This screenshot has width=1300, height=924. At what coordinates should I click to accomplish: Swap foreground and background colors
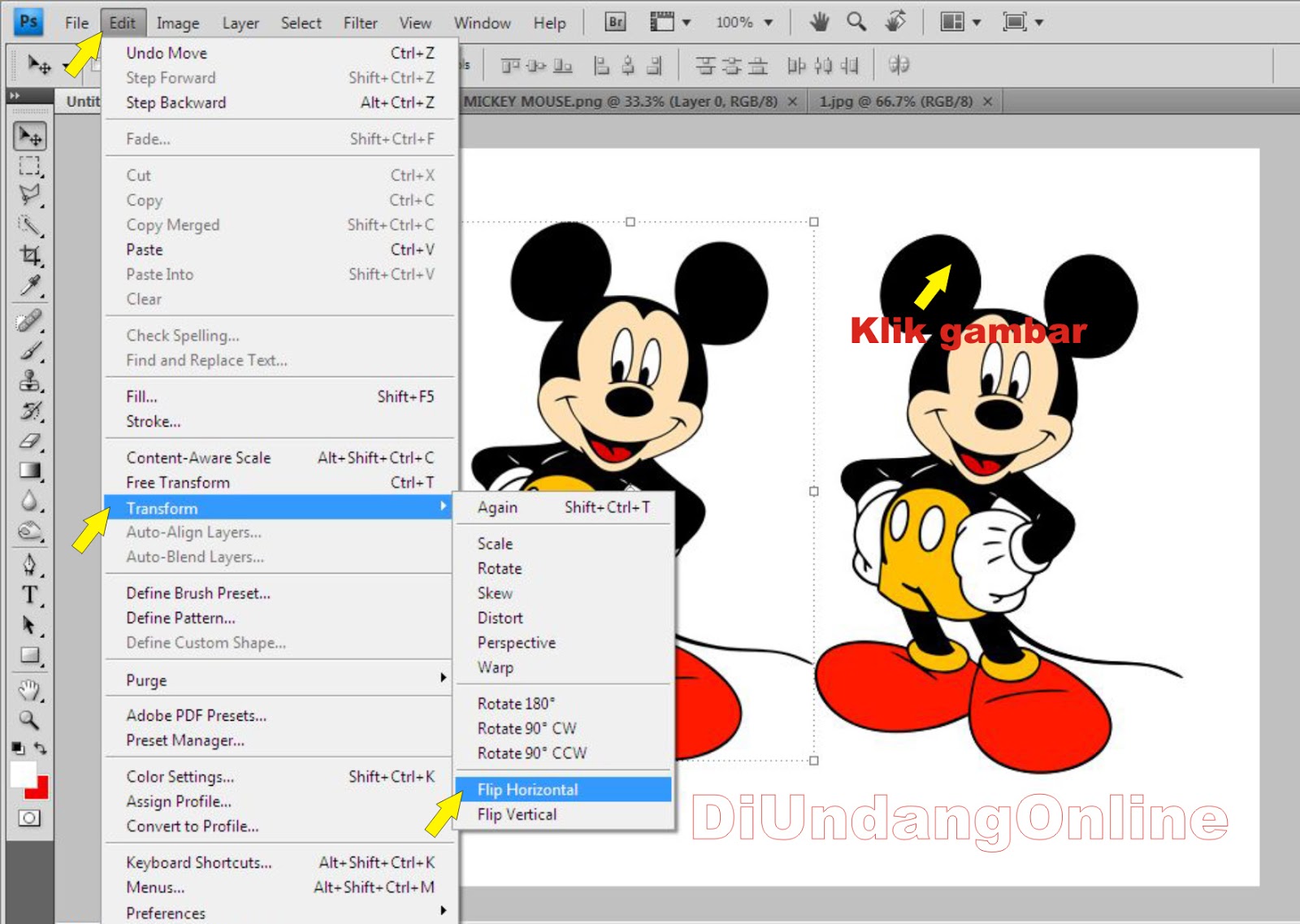tap(41, 747)
